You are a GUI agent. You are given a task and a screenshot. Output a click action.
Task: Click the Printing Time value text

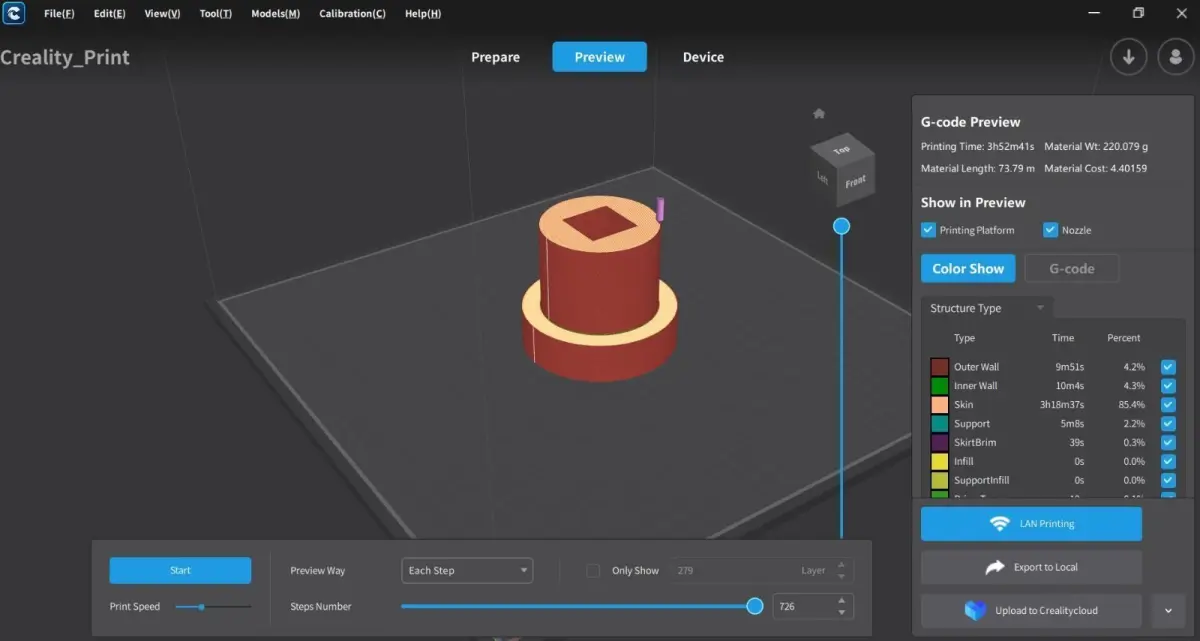1011,147
